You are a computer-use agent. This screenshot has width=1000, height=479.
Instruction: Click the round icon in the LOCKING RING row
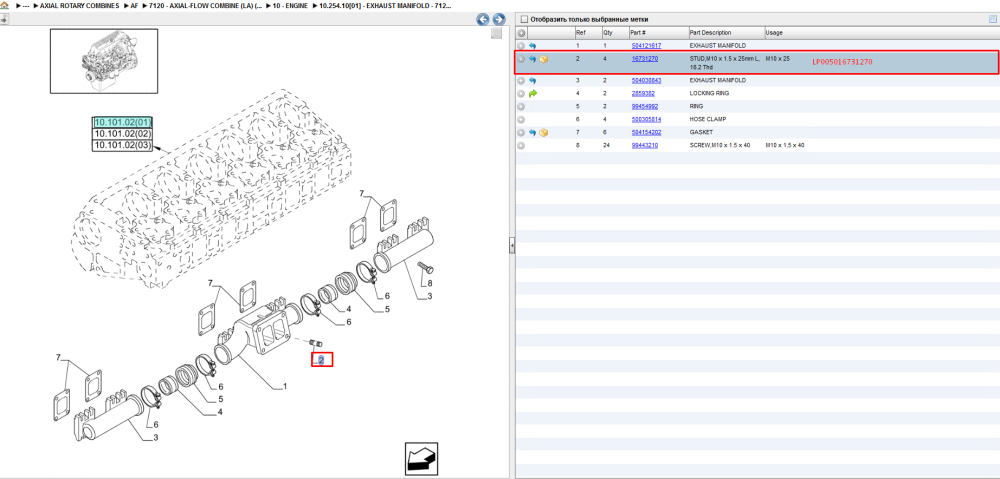click(521, 94)
